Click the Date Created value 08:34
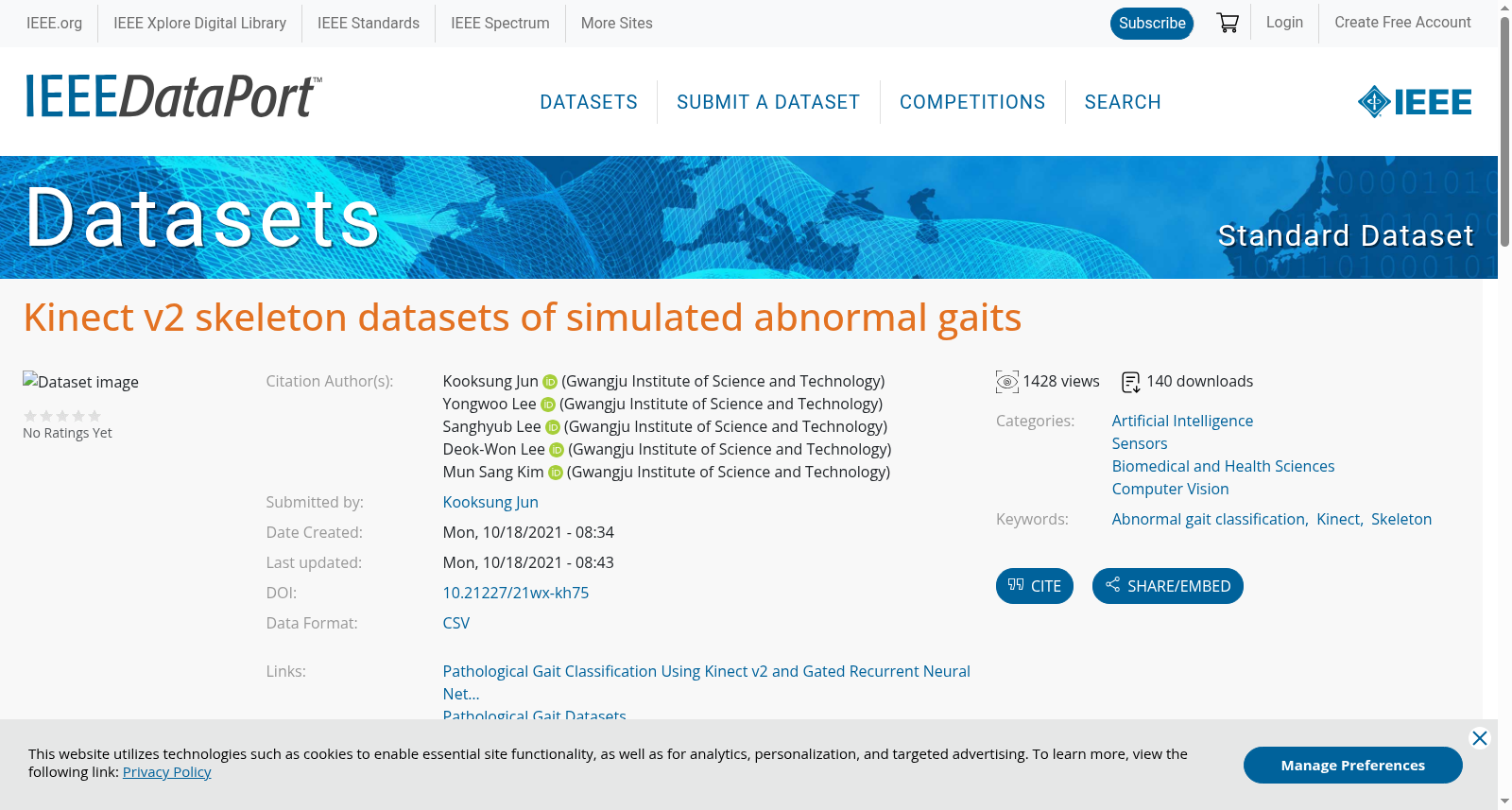The width and height of the screenshot is (1512, 810). pyautogui.click(x=528, y=533)
